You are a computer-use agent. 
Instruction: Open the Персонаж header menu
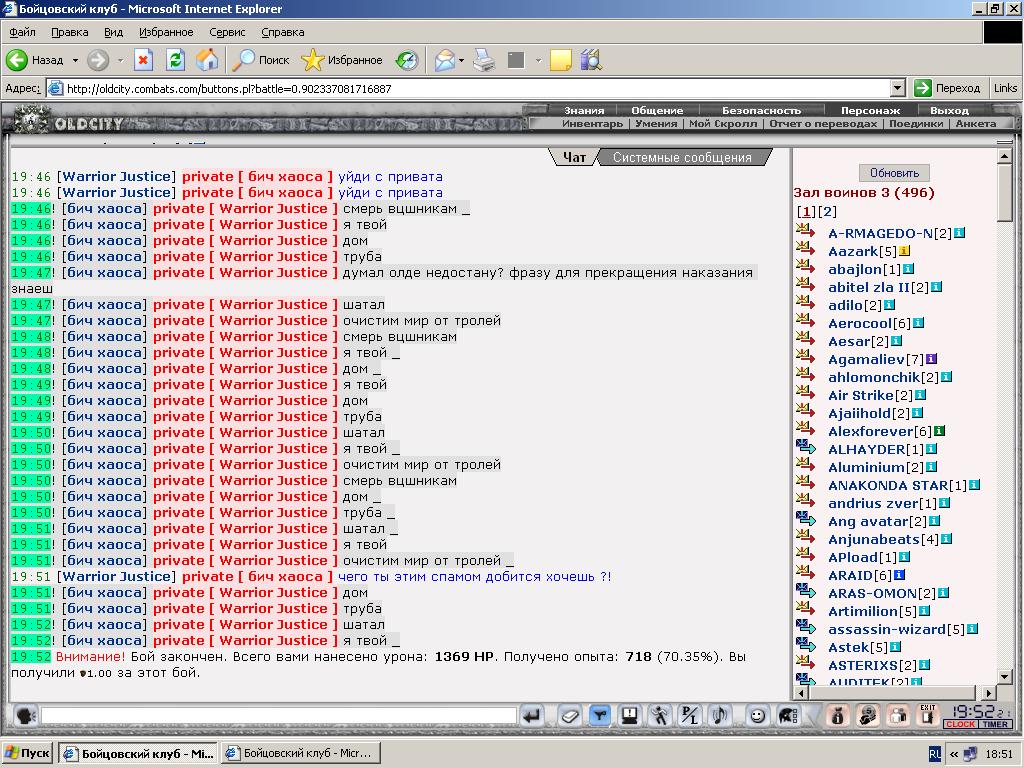870,110
